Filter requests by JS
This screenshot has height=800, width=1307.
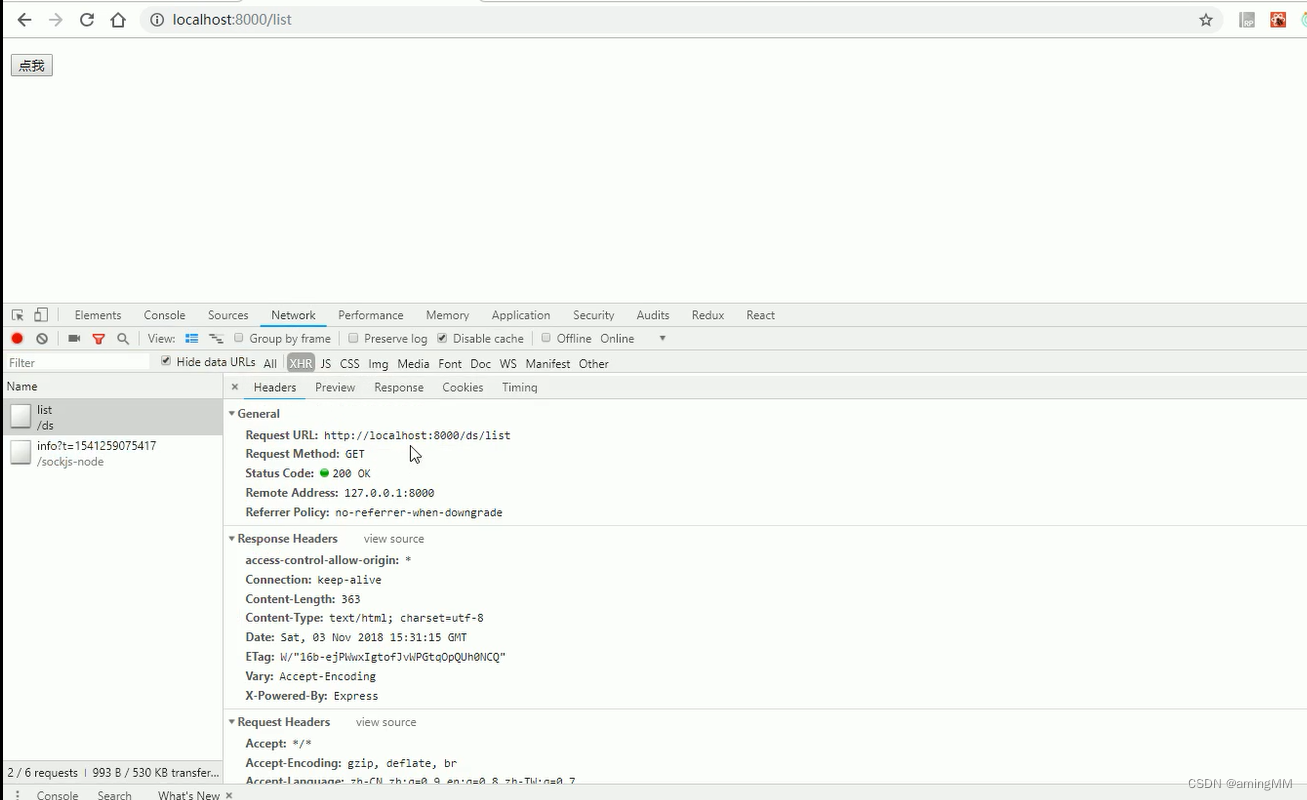pyautogui.click(x=326, y=364)
